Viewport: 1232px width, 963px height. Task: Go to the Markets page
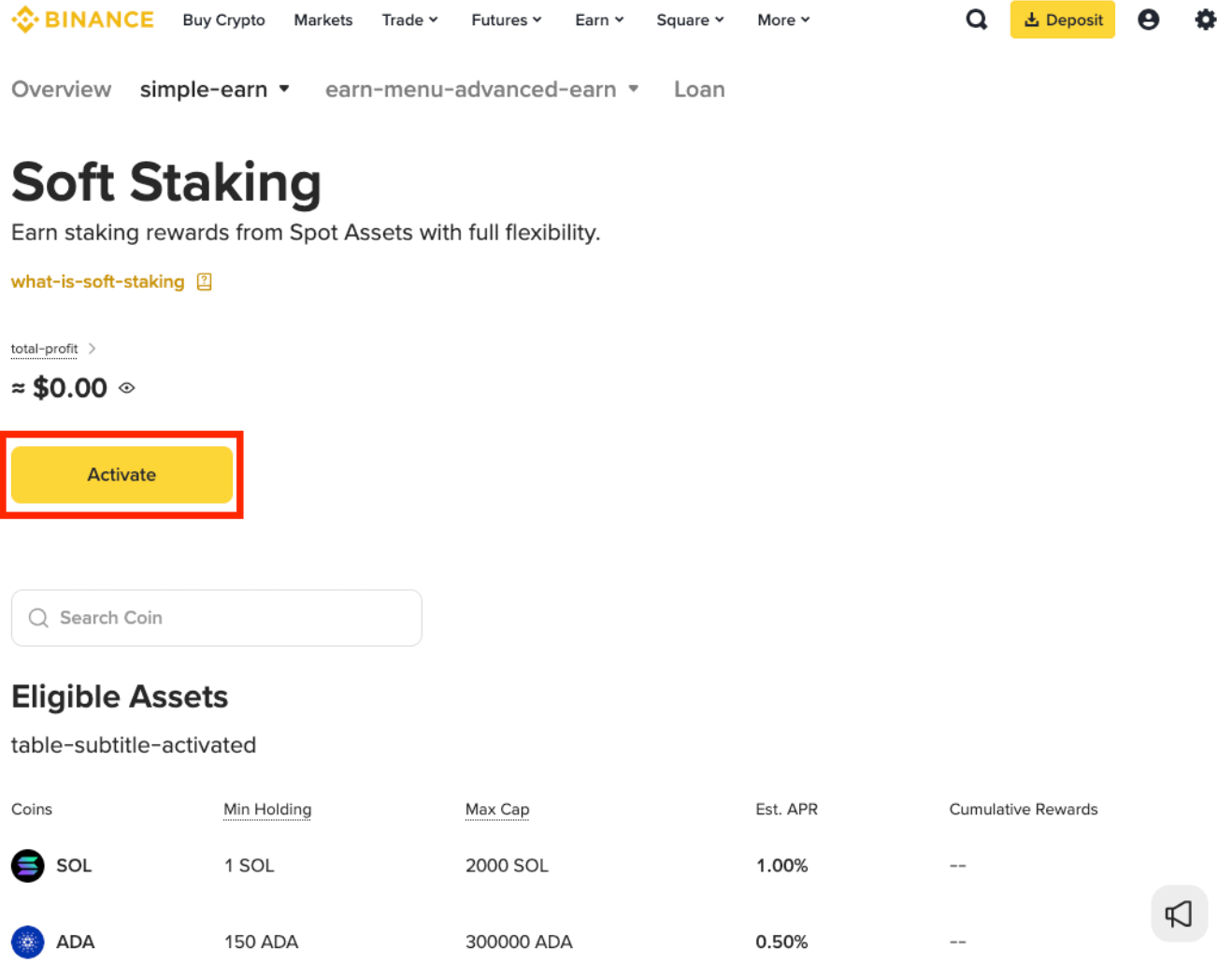322,20
